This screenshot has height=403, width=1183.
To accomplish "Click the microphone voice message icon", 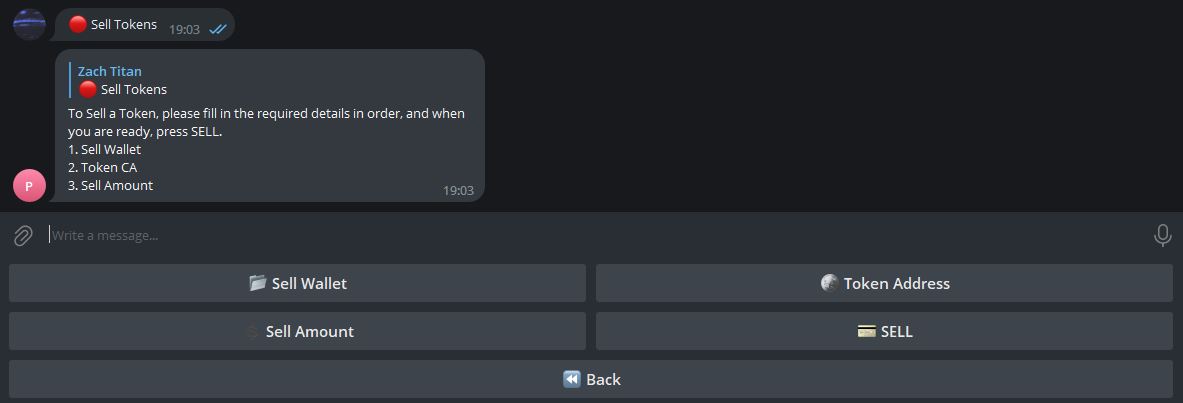I will point(1162,235).
